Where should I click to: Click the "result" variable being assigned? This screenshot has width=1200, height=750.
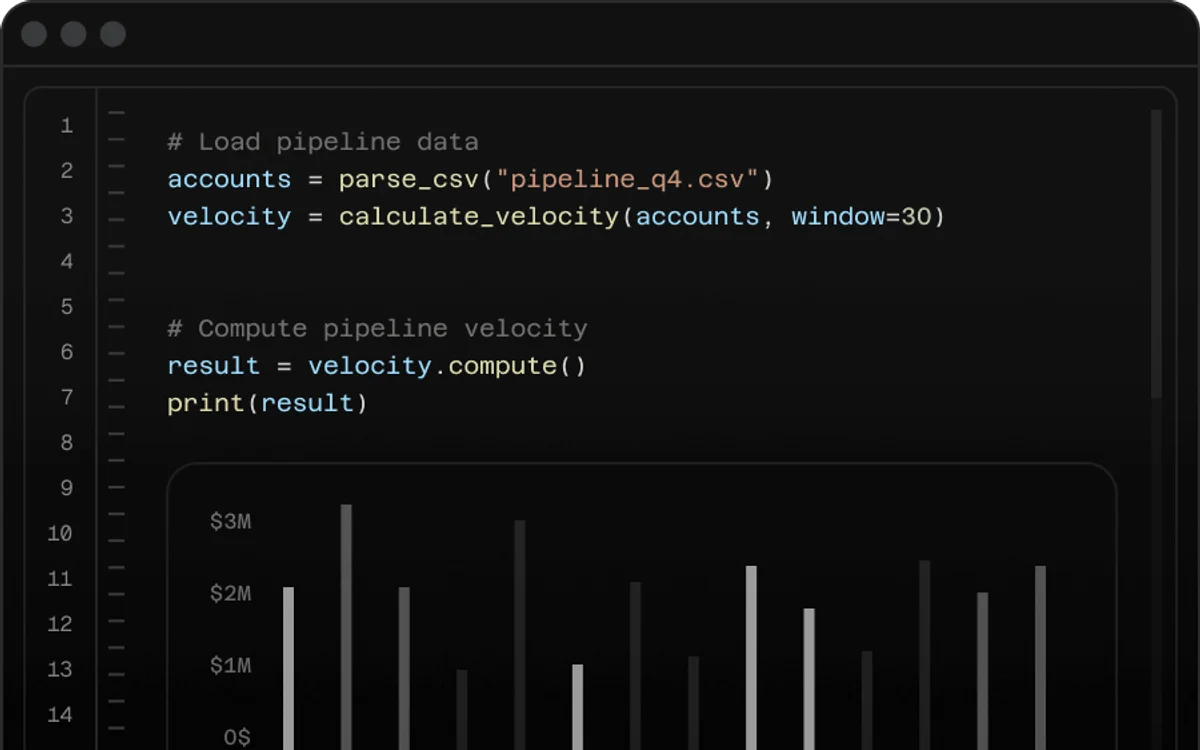[x=213, y=366]
